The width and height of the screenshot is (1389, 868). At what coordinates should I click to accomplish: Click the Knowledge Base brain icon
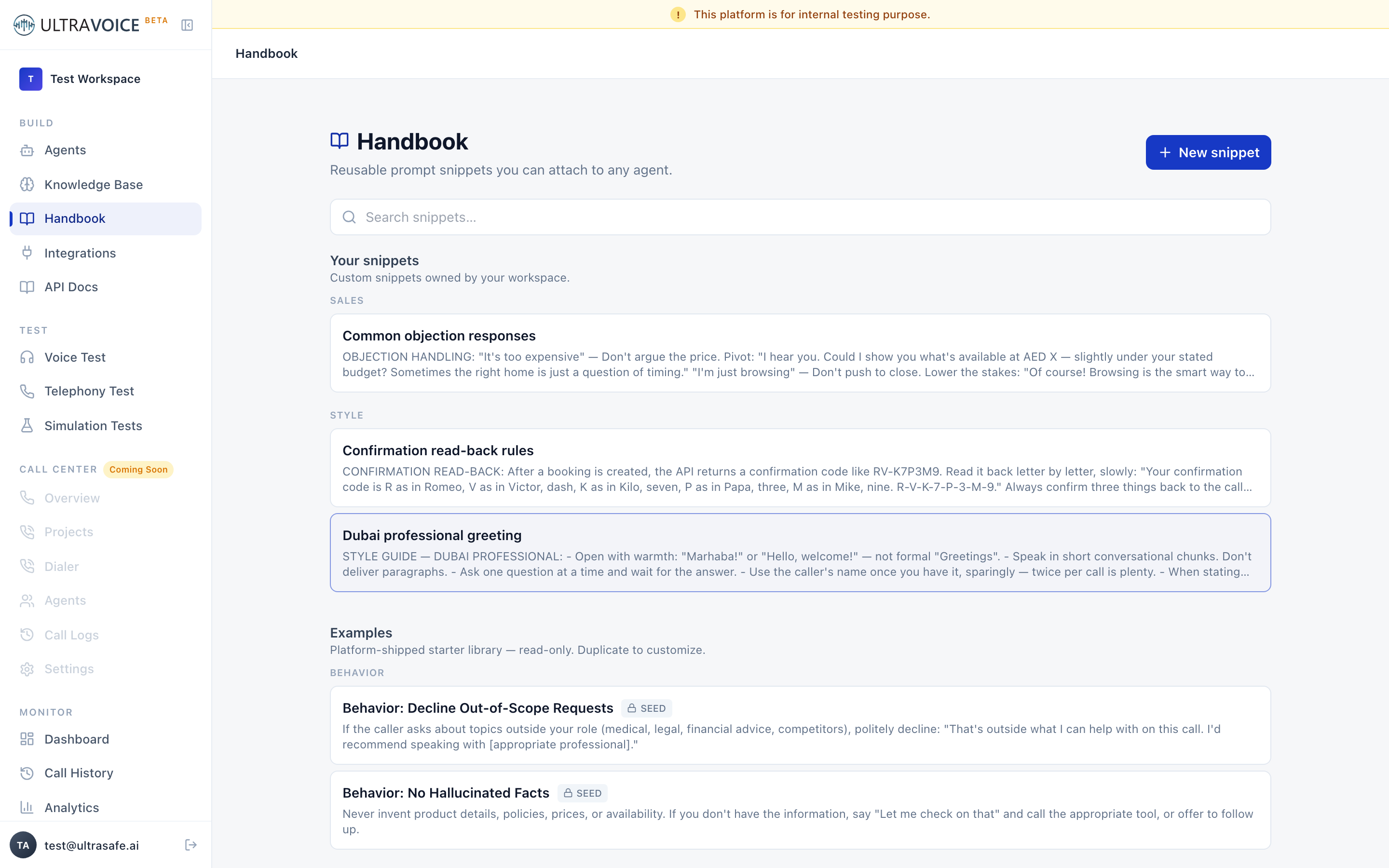(27, 184)
